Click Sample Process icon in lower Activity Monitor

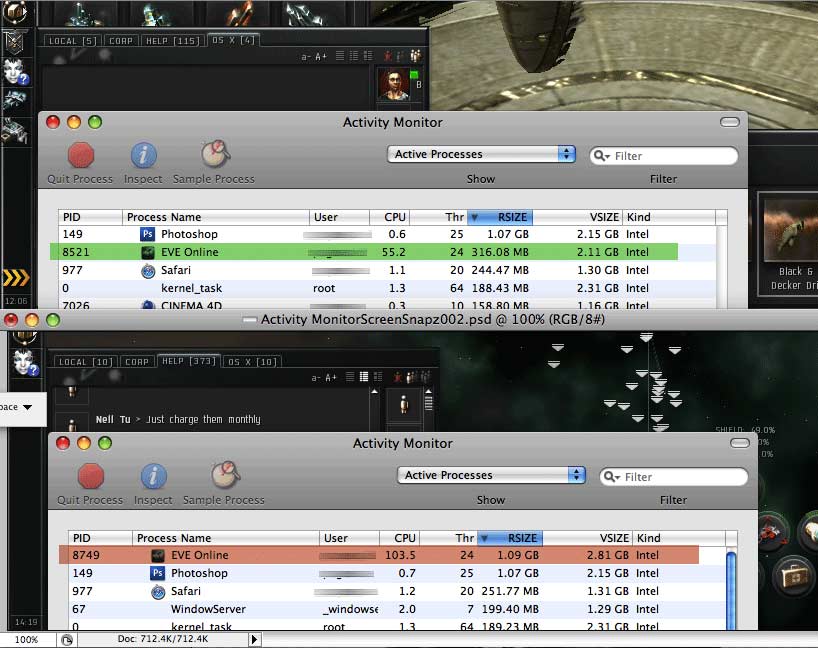225,475
